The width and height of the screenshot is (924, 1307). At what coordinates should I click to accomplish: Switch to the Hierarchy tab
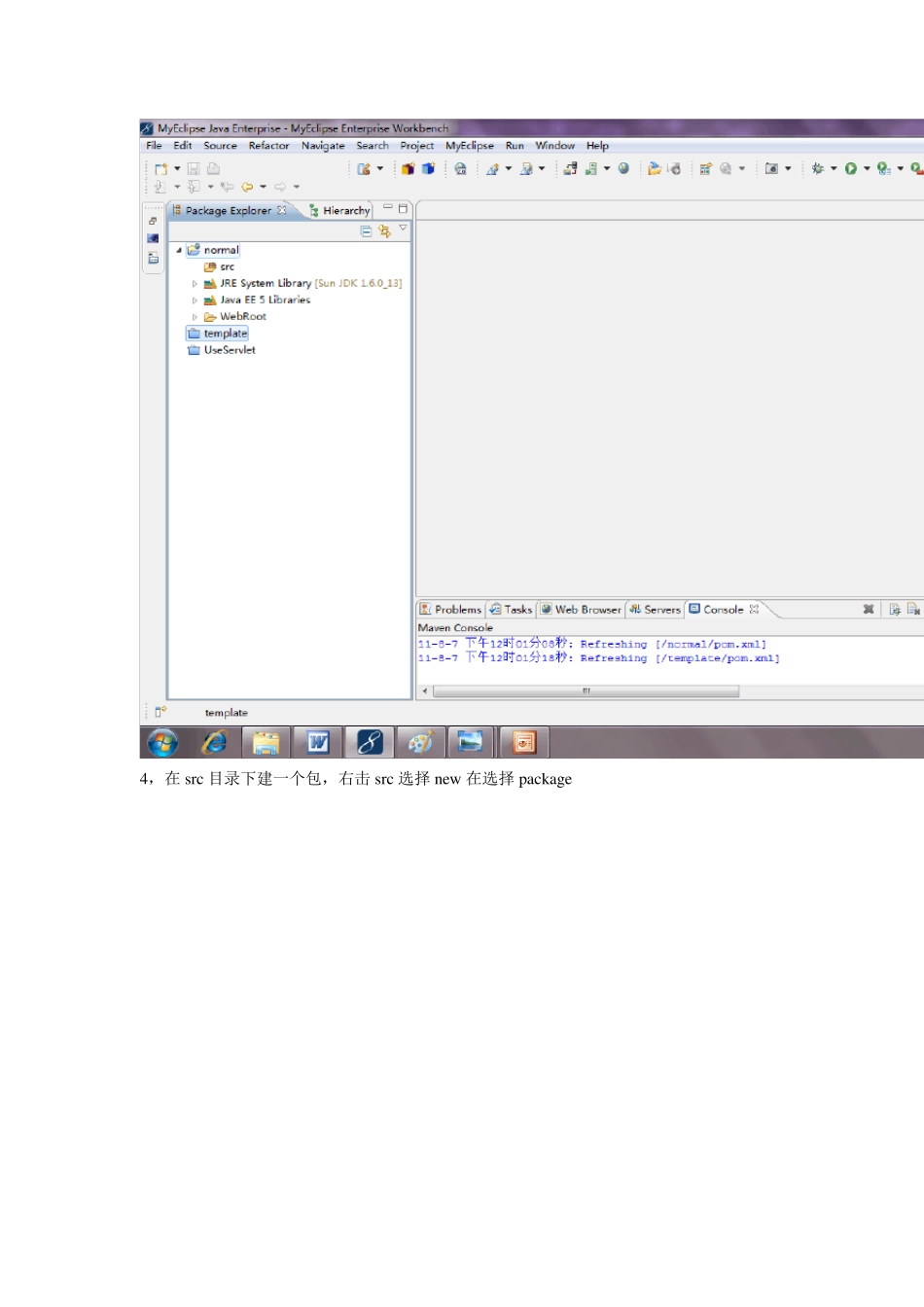[339, 210]
